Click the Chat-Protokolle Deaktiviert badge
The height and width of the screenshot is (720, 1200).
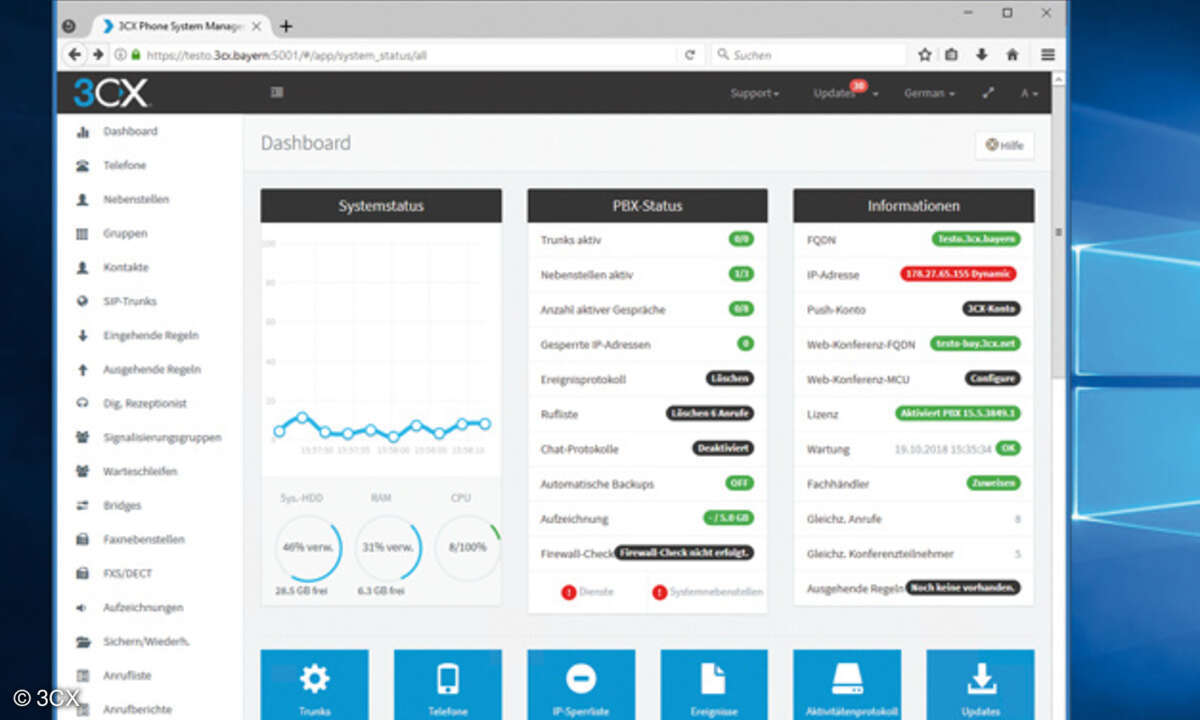[723, 448]
